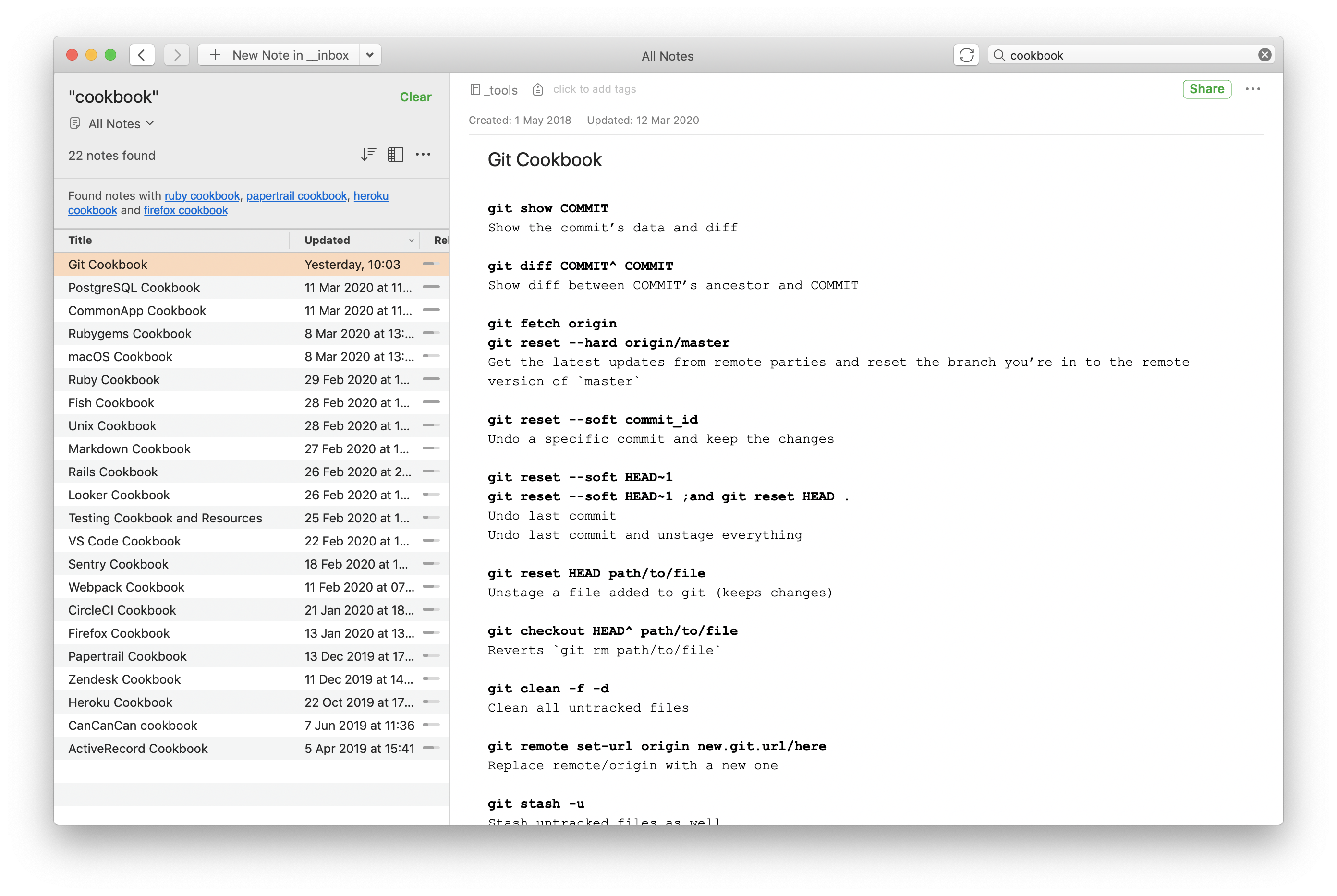Screen dimensions: 1337x896
Task: Click the forward navigation arrow icon
Action: coord(177,55)
